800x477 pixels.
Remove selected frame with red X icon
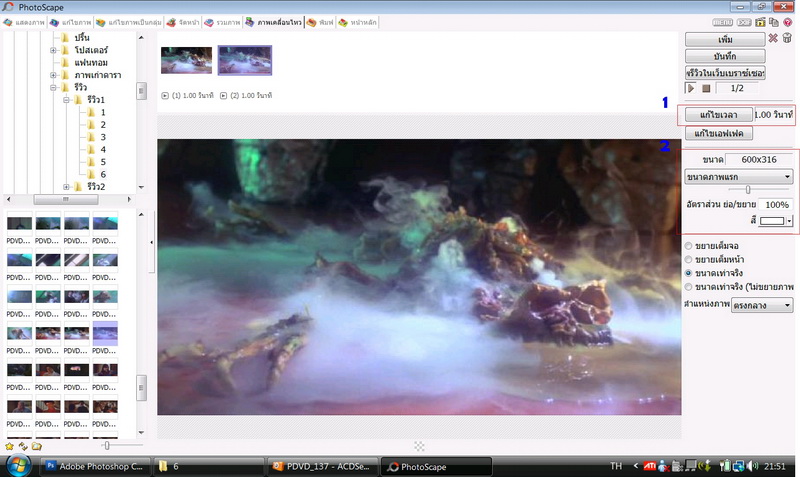click(x=773, y=38)
